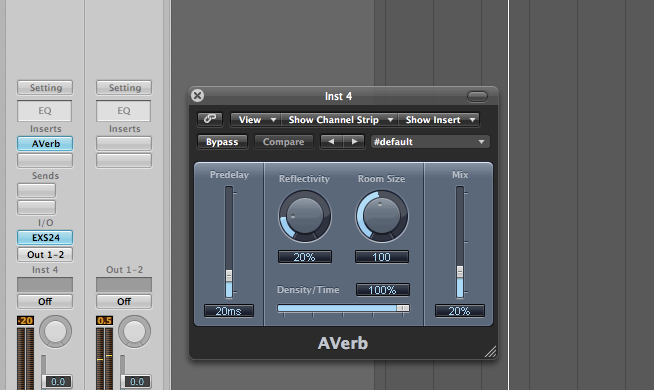Click first insert slot on Out 1-2 strip

coord(124,143)
